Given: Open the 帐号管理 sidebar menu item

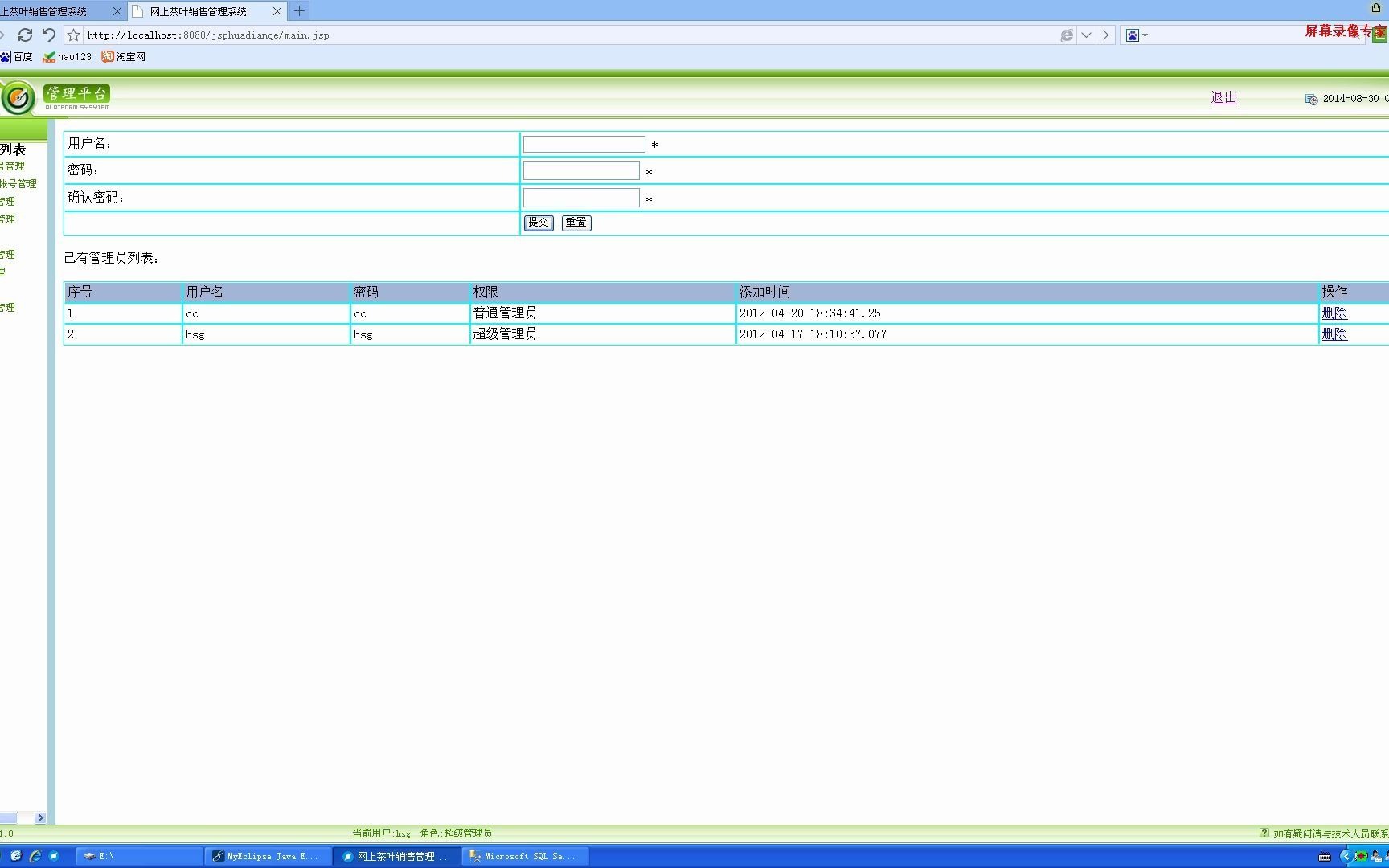Looking at the screenshot, I should coord(18,184).
